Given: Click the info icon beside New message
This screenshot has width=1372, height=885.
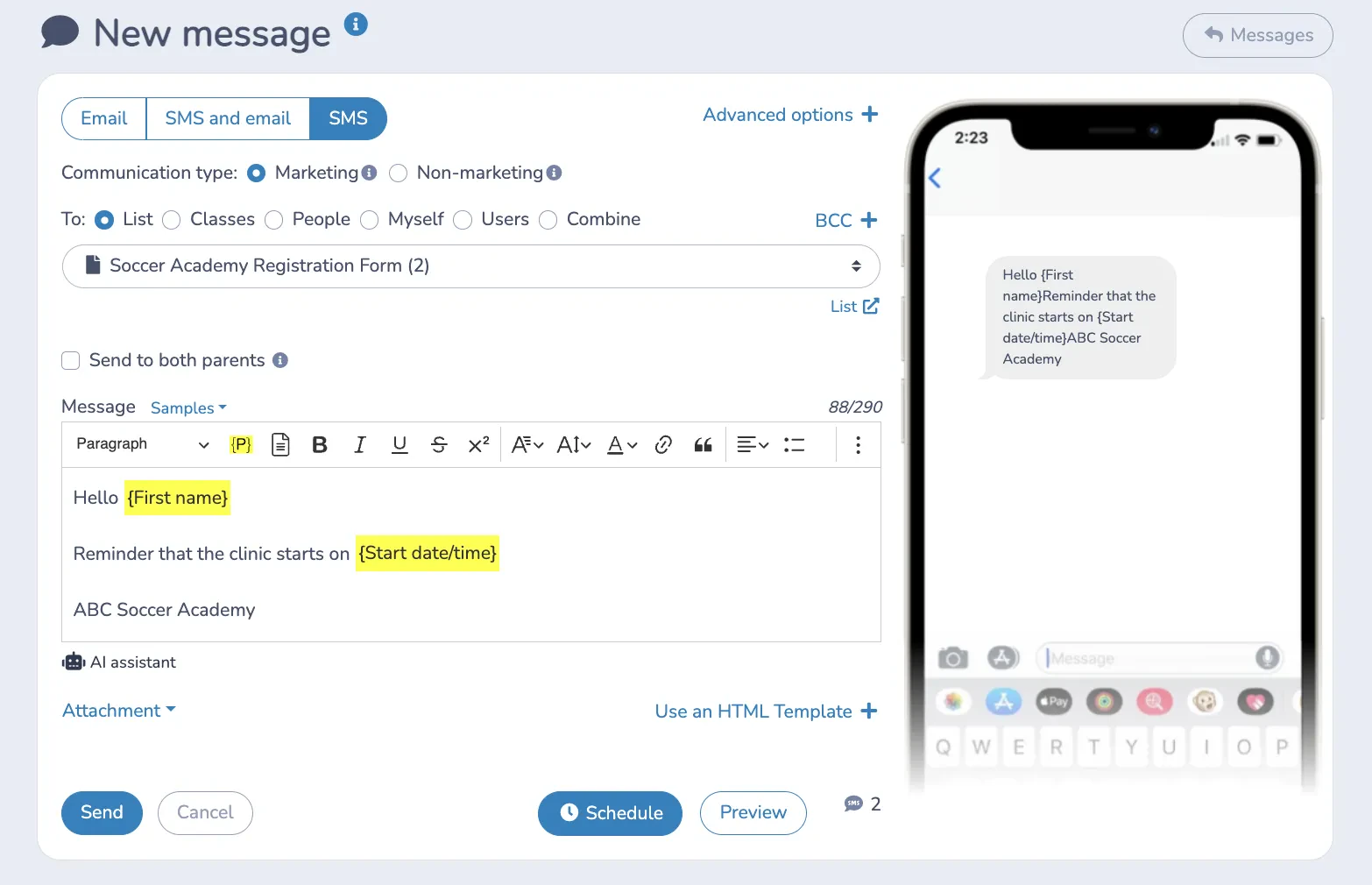Looking at the screenshot, I should (x=356, y=24).
